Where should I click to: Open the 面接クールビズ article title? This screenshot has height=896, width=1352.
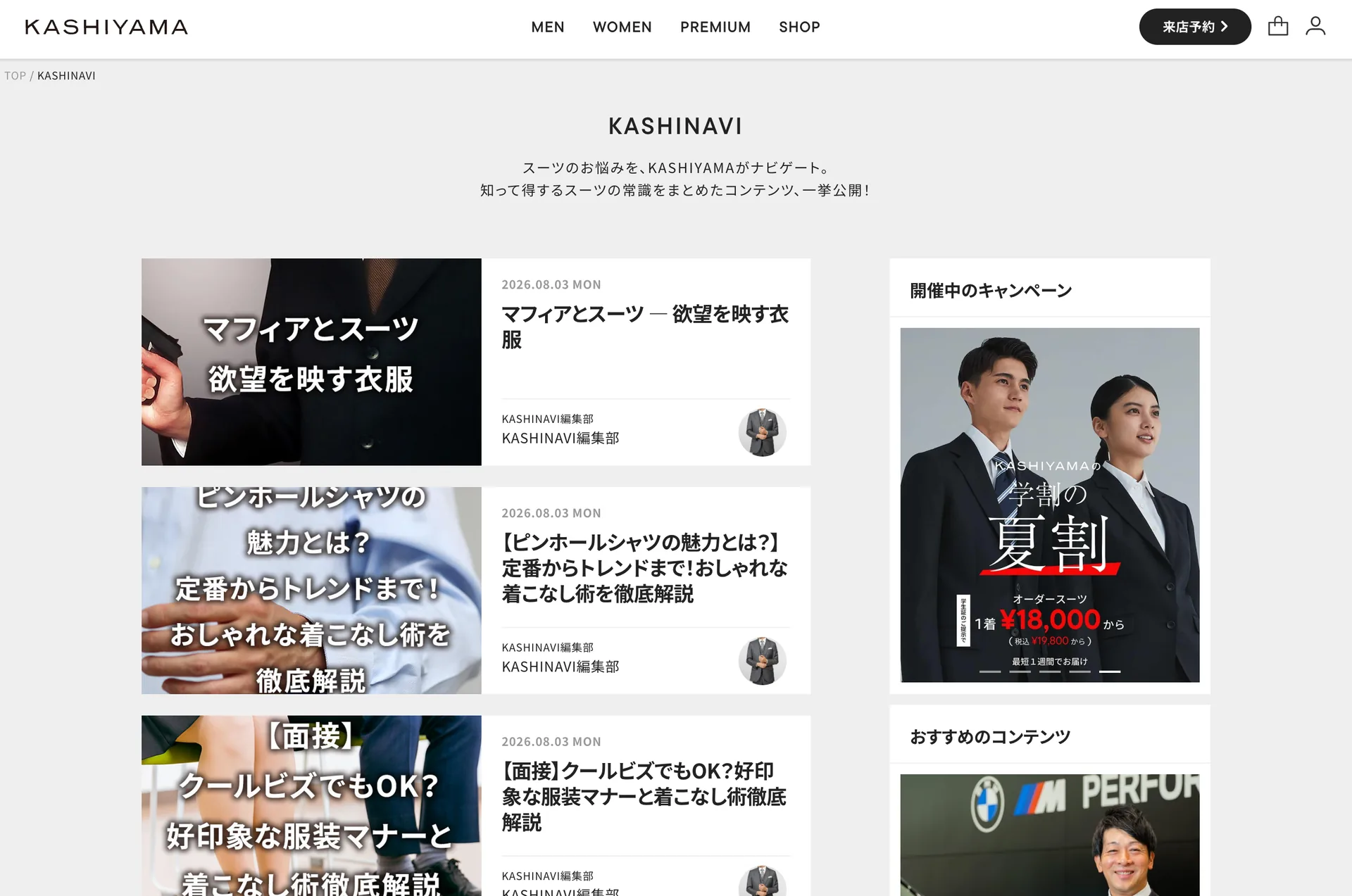645,797
